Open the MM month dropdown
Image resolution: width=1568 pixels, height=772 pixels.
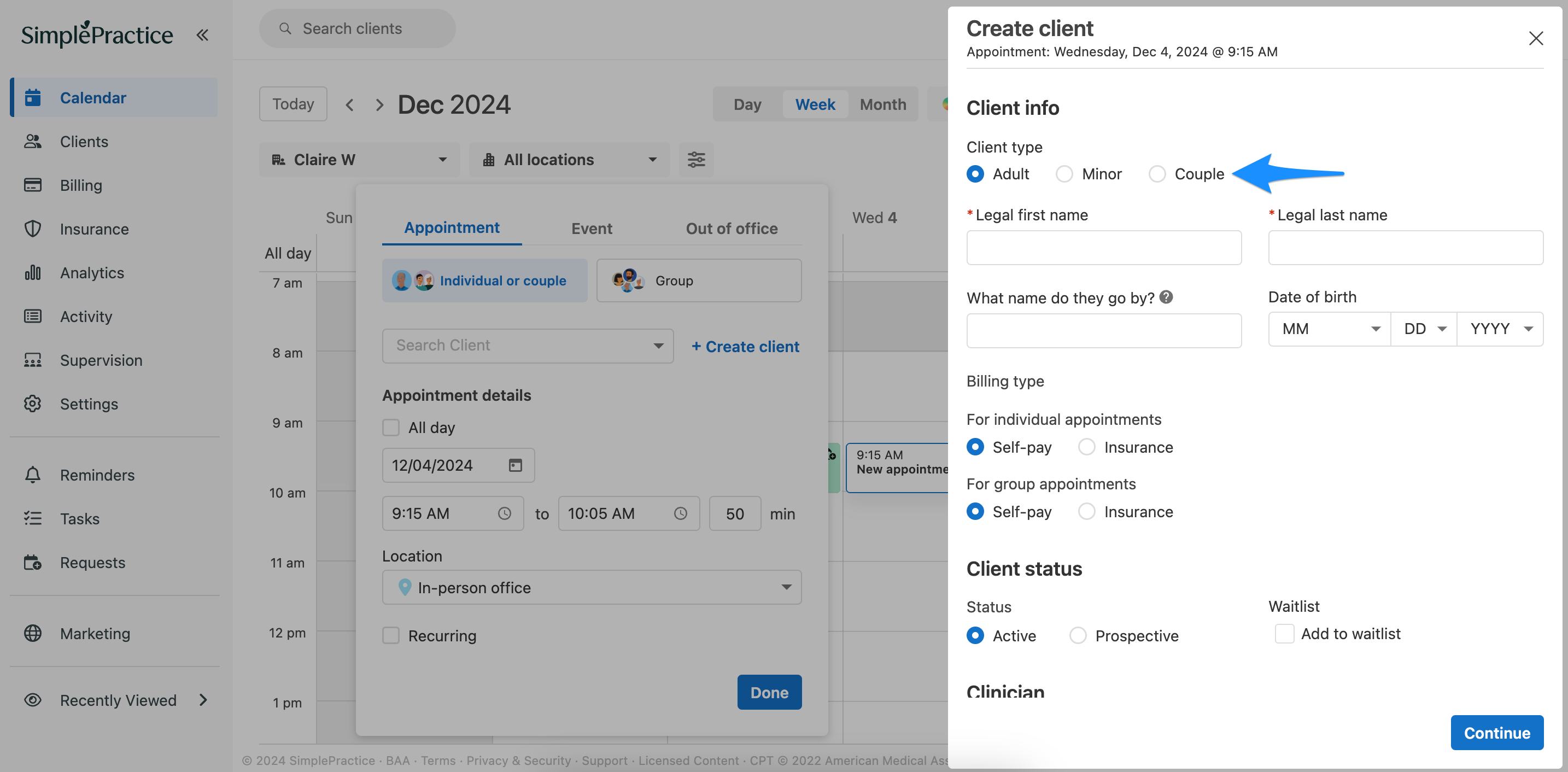pyautogui.click(x=1330, y=329)
